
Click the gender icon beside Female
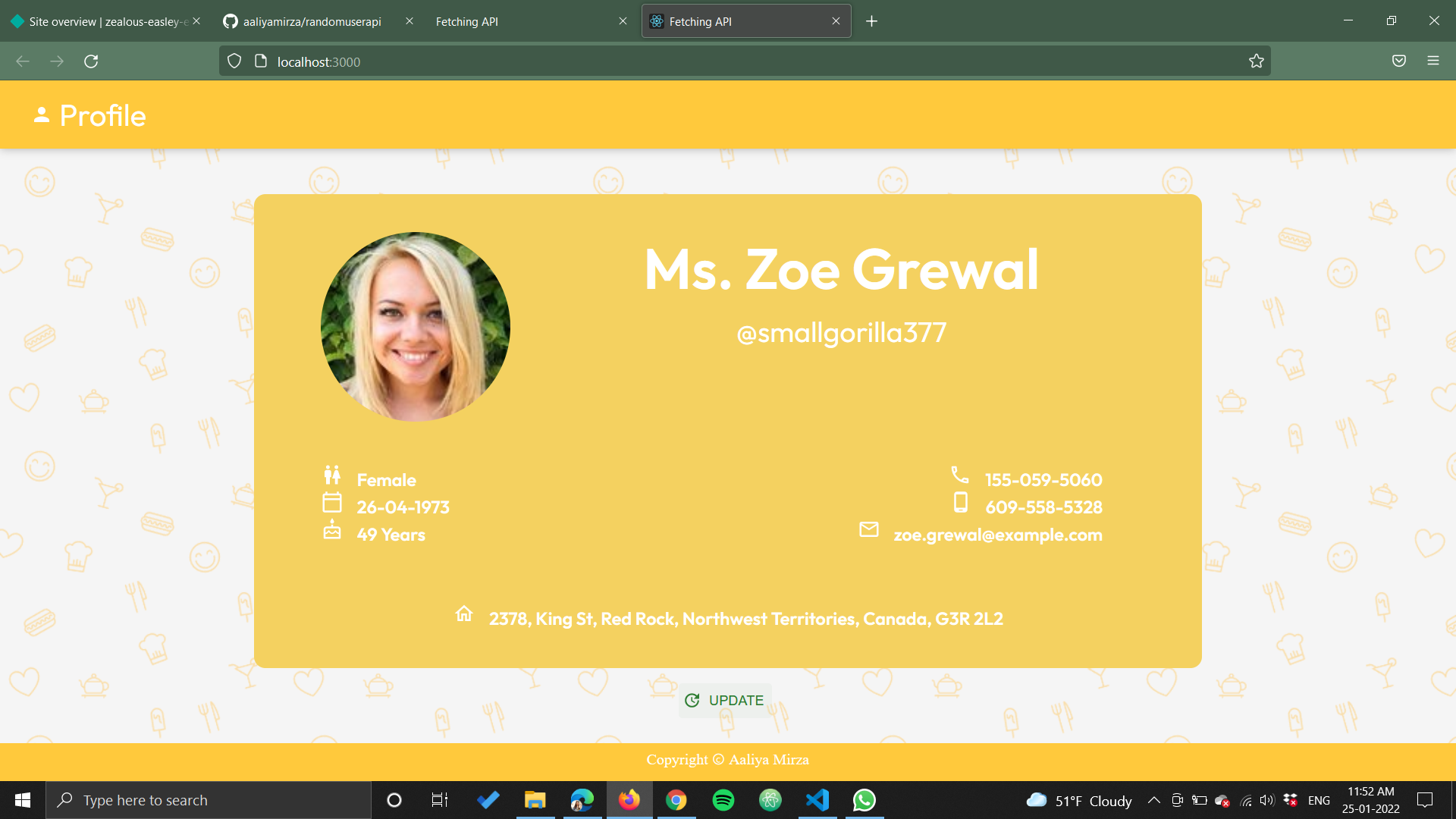[332, 475]
